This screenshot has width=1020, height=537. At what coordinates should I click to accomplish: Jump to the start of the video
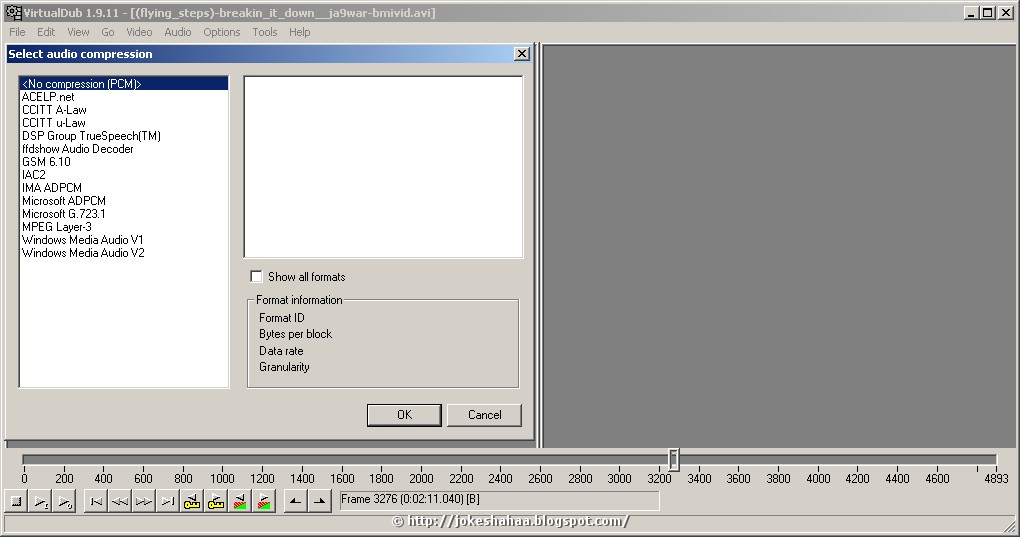pyautogui.click(x=96, y=501)
